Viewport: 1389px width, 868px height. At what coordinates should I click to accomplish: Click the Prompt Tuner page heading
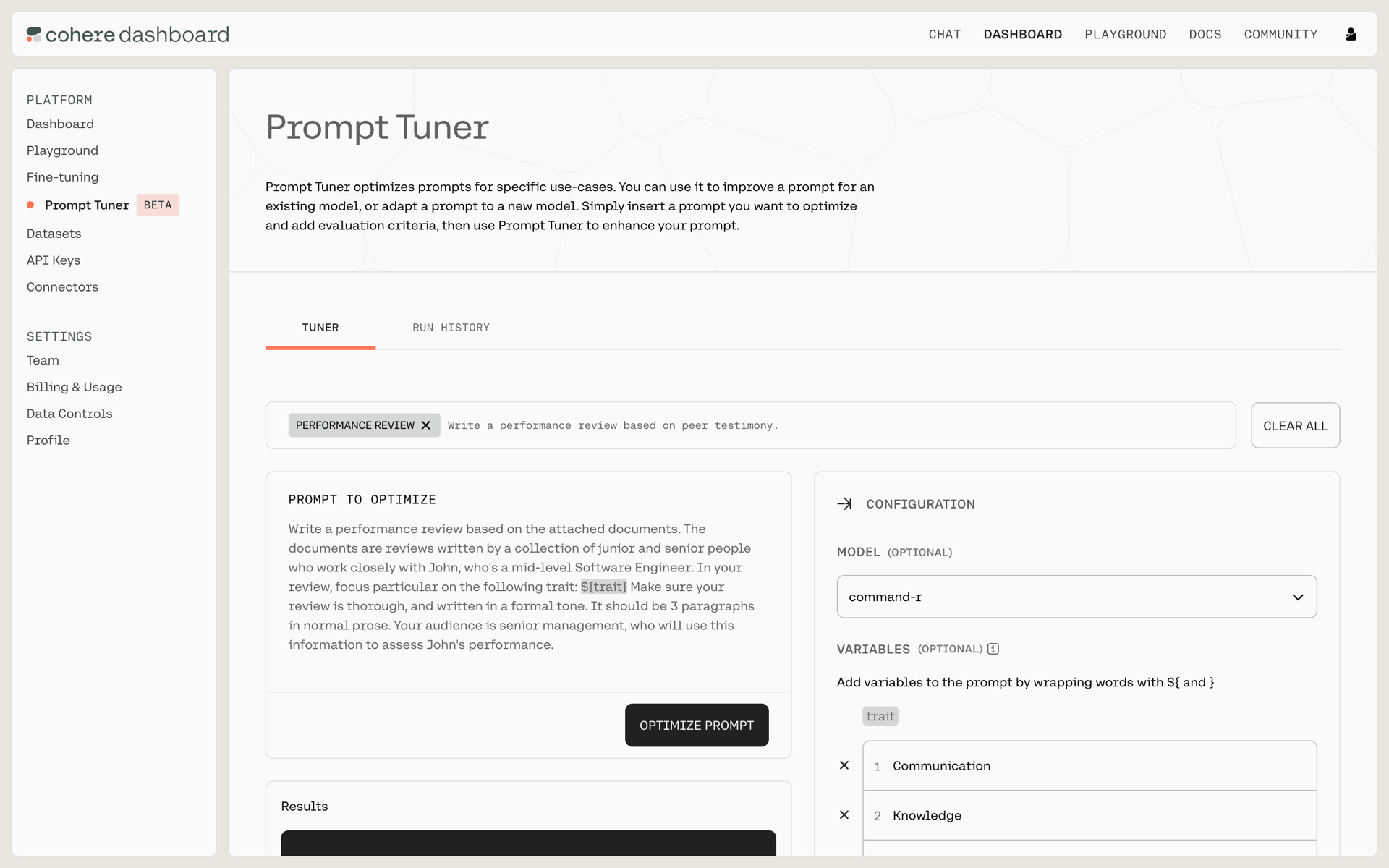[x=377, y=127]
